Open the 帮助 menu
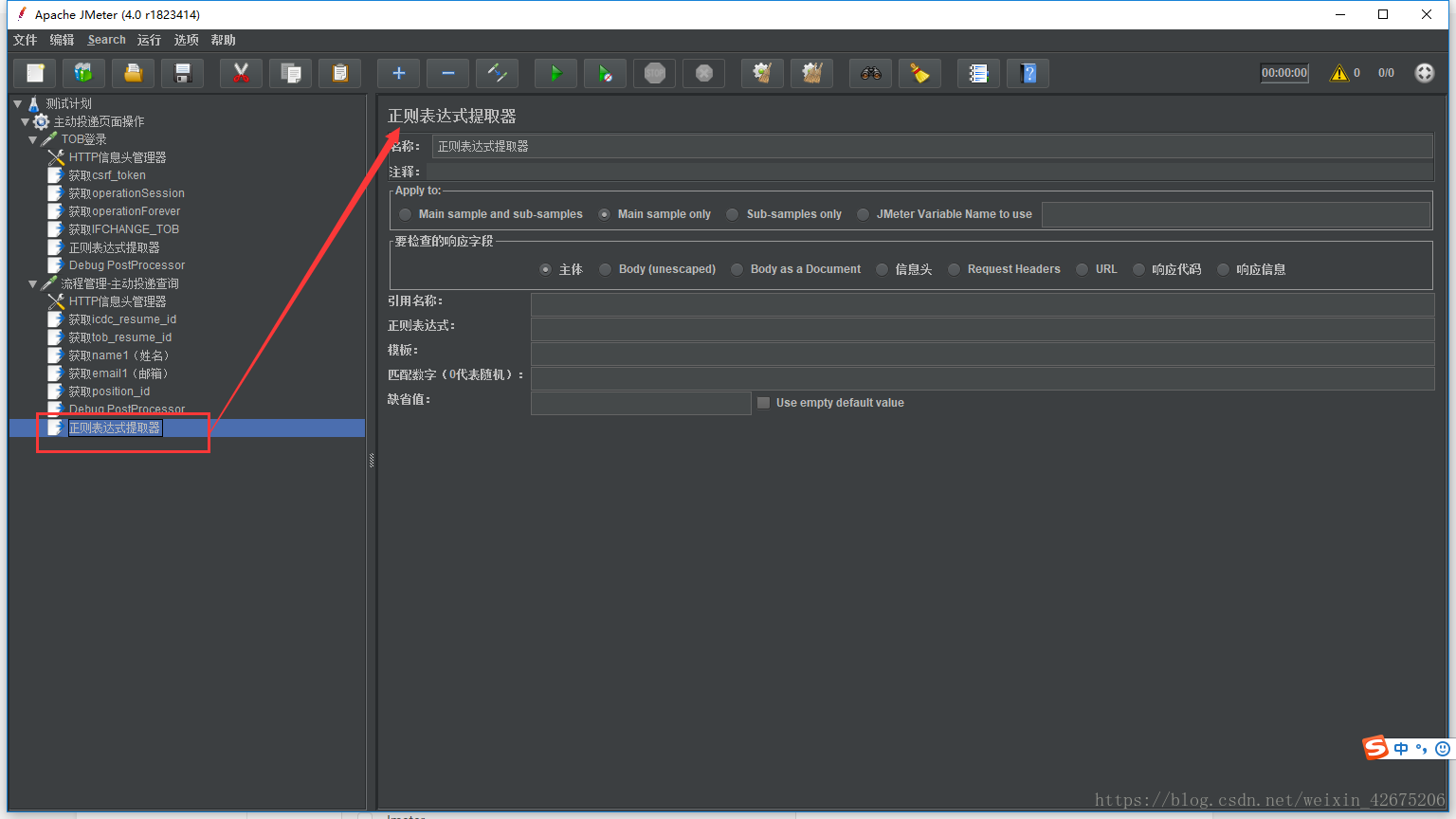Image resolution: width=1456 pixels, height=819 pixels. coord(223,40)
